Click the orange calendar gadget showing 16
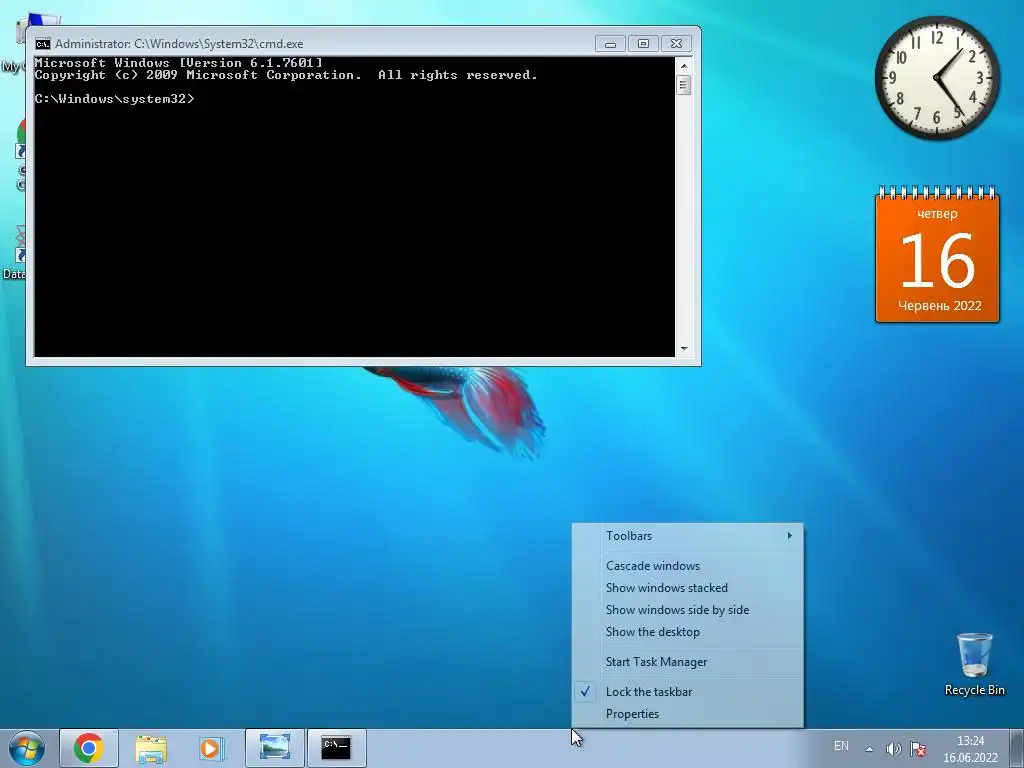Image resolution: width=1024 pixels, height=768 pixels. point(937,255)
